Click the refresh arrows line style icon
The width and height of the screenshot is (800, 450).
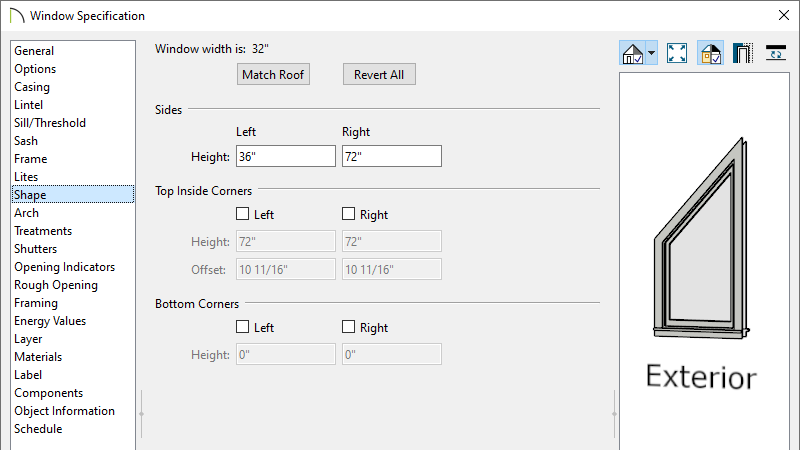click(776, 53)
